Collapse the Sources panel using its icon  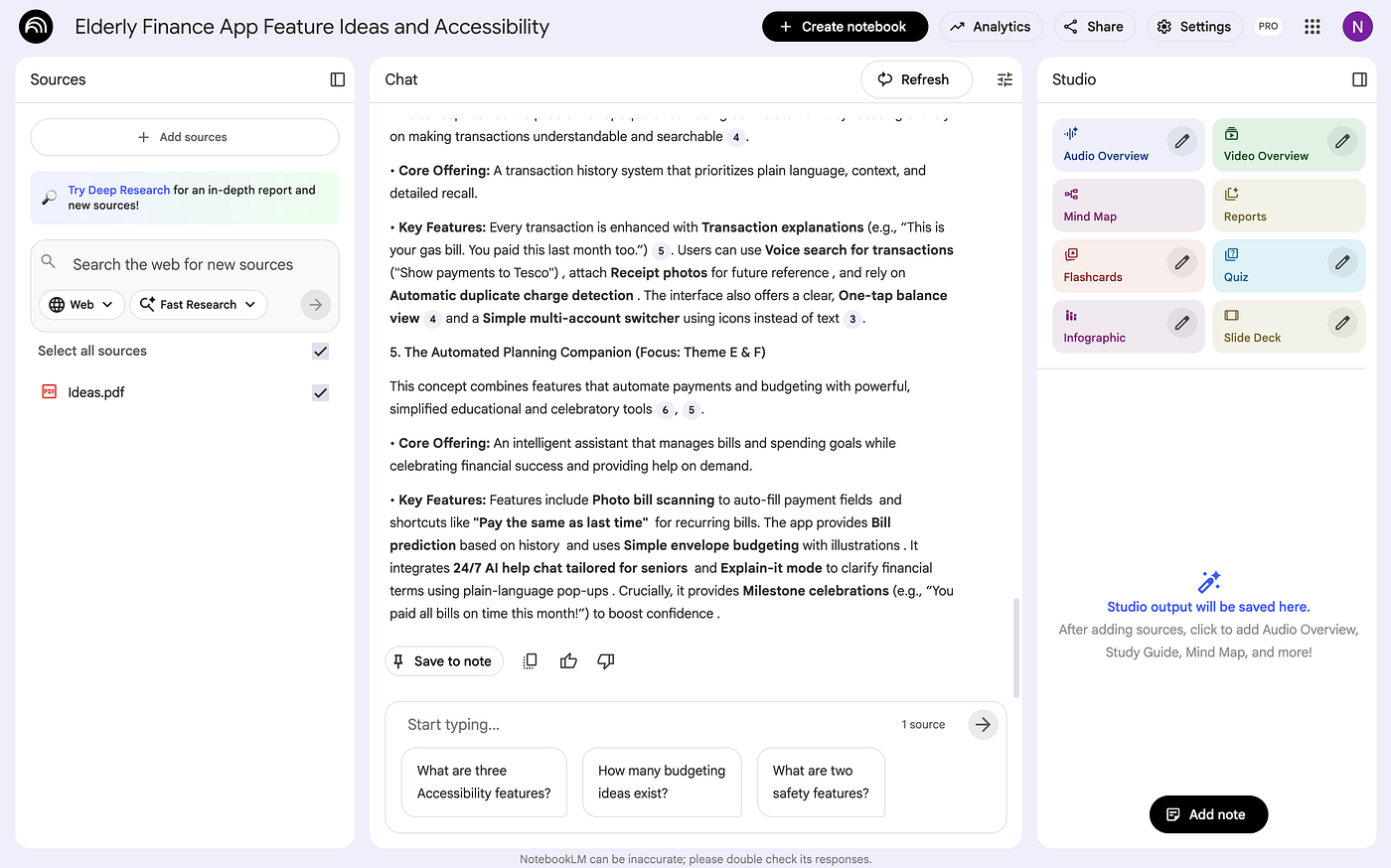point(338,79)
